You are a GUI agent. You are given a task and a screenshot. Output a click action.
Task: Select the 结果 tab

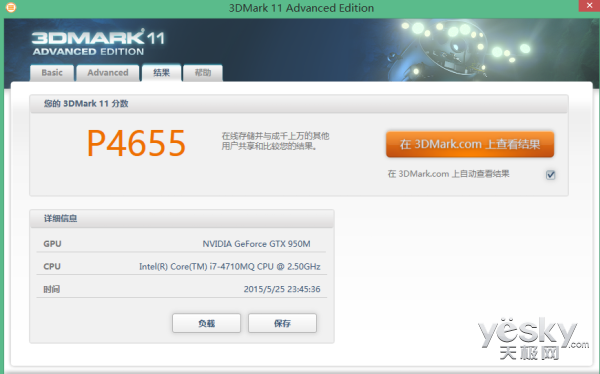click(x=161, y=73)
